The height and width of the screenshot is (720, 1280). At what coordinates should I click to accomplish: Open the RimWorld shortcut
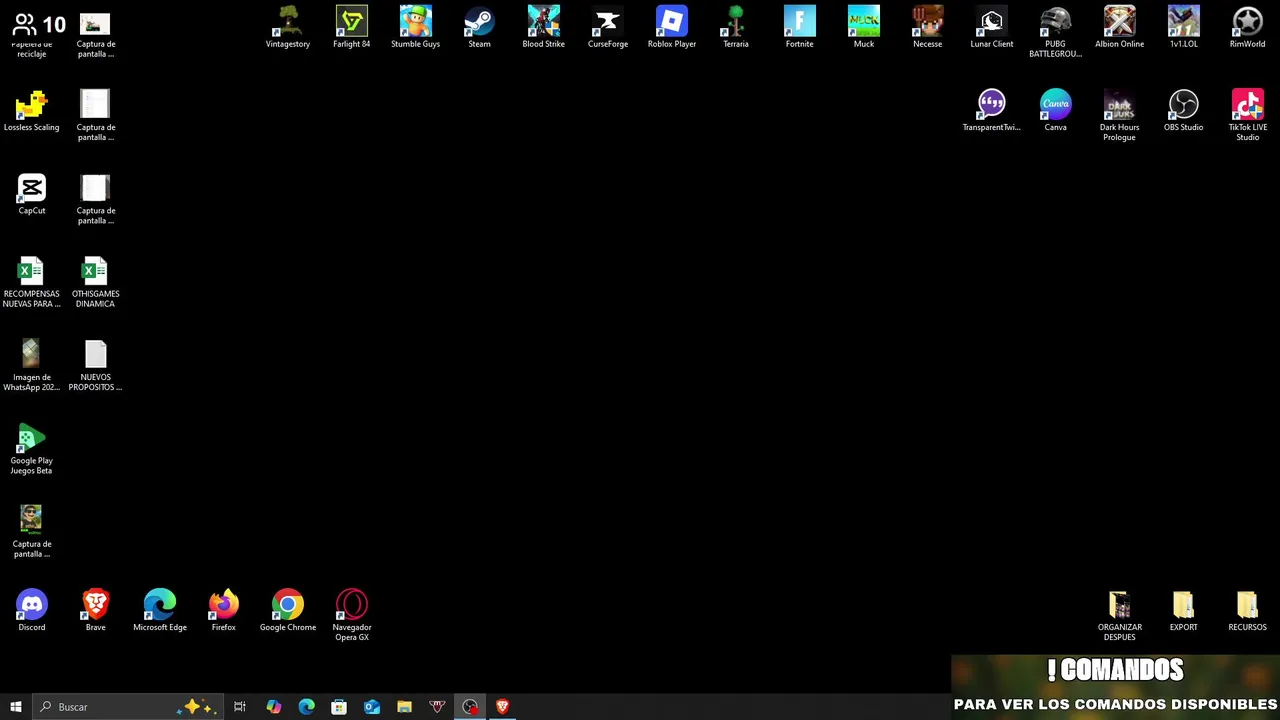point(1248,27)
